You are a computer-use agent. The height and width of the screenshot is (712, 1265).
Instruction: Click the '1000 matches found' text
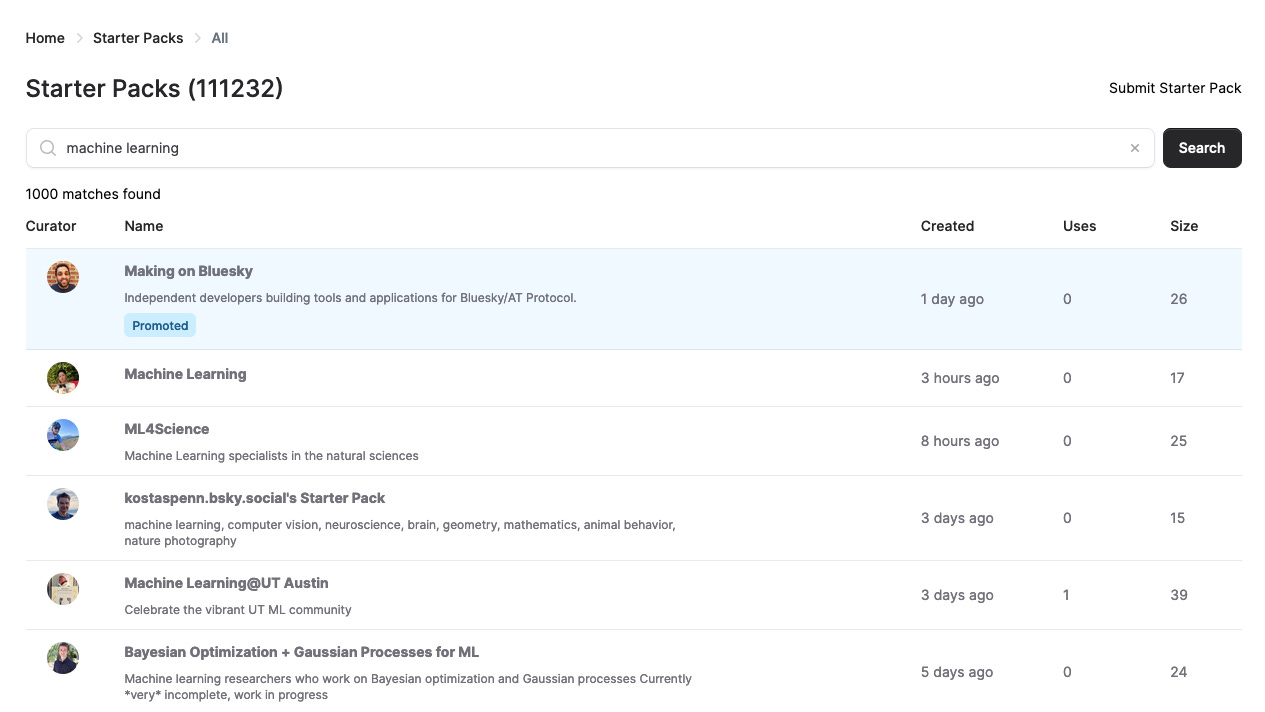(93, 194)
